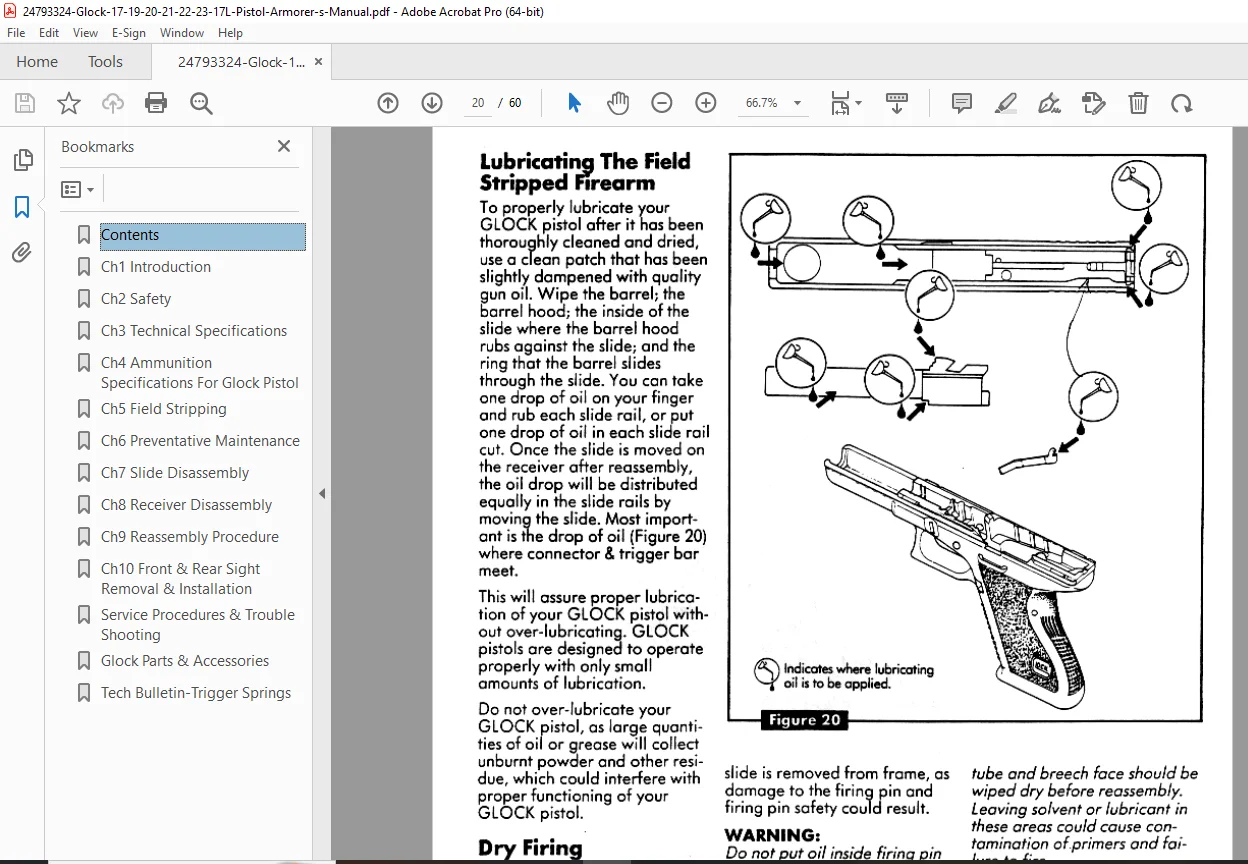Image resolution: width=1248 pixels, height=864 pixels.
Task: Click the scrolling mode icon
Action: [x=897, y=103]
